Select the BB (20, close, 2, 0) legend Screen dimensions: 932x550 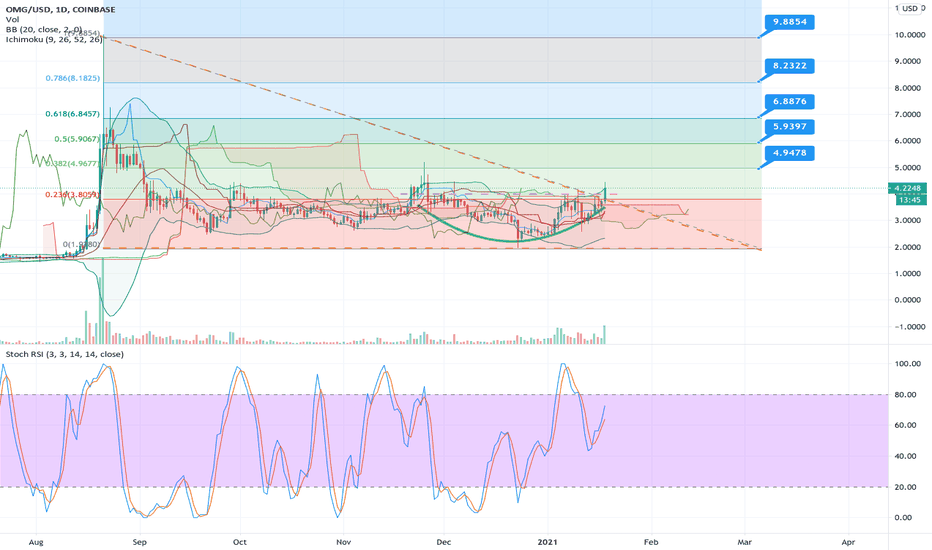(x=44, y=29)
